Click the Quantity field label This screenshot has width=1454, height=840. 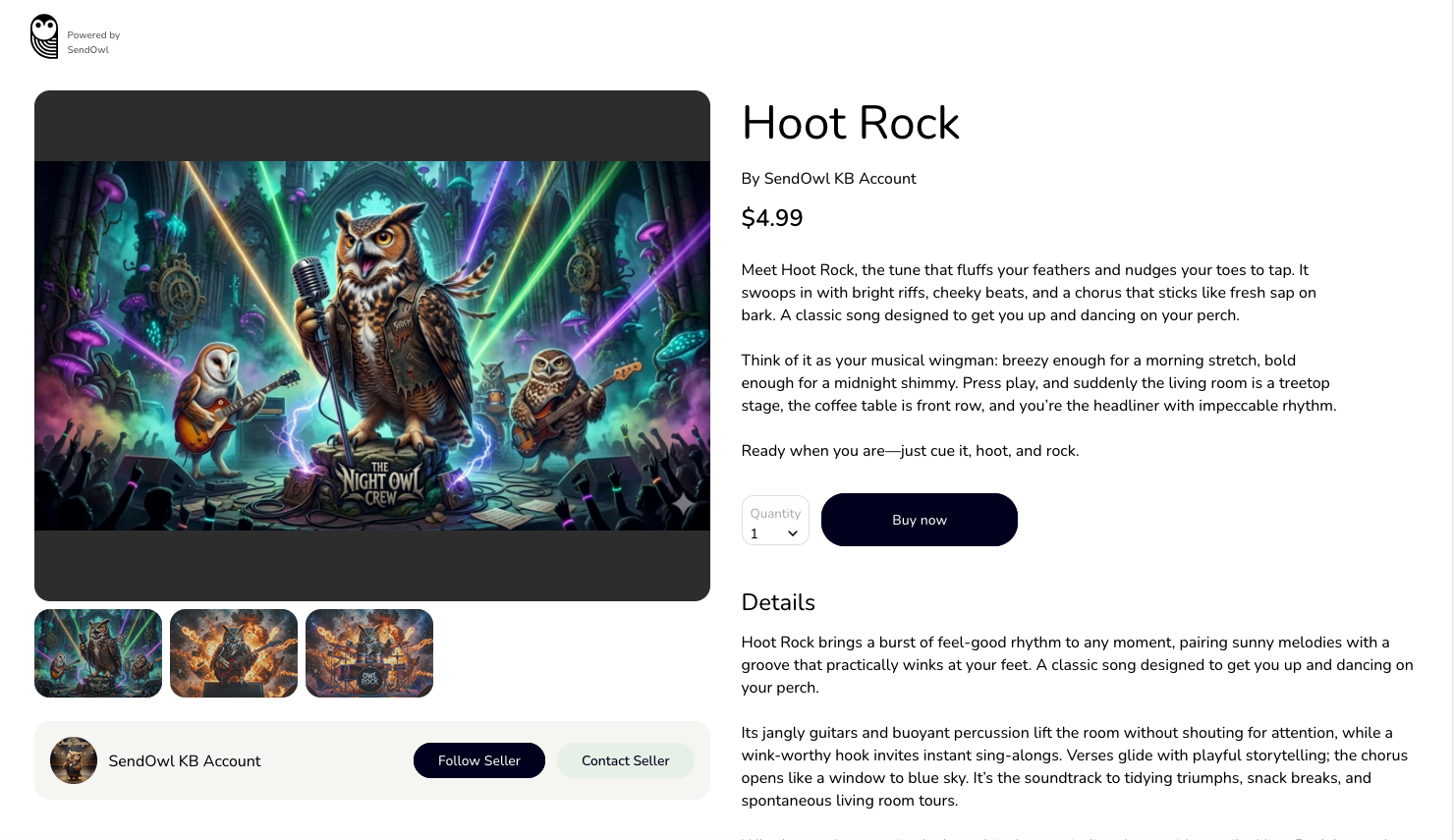coord(775,513)
